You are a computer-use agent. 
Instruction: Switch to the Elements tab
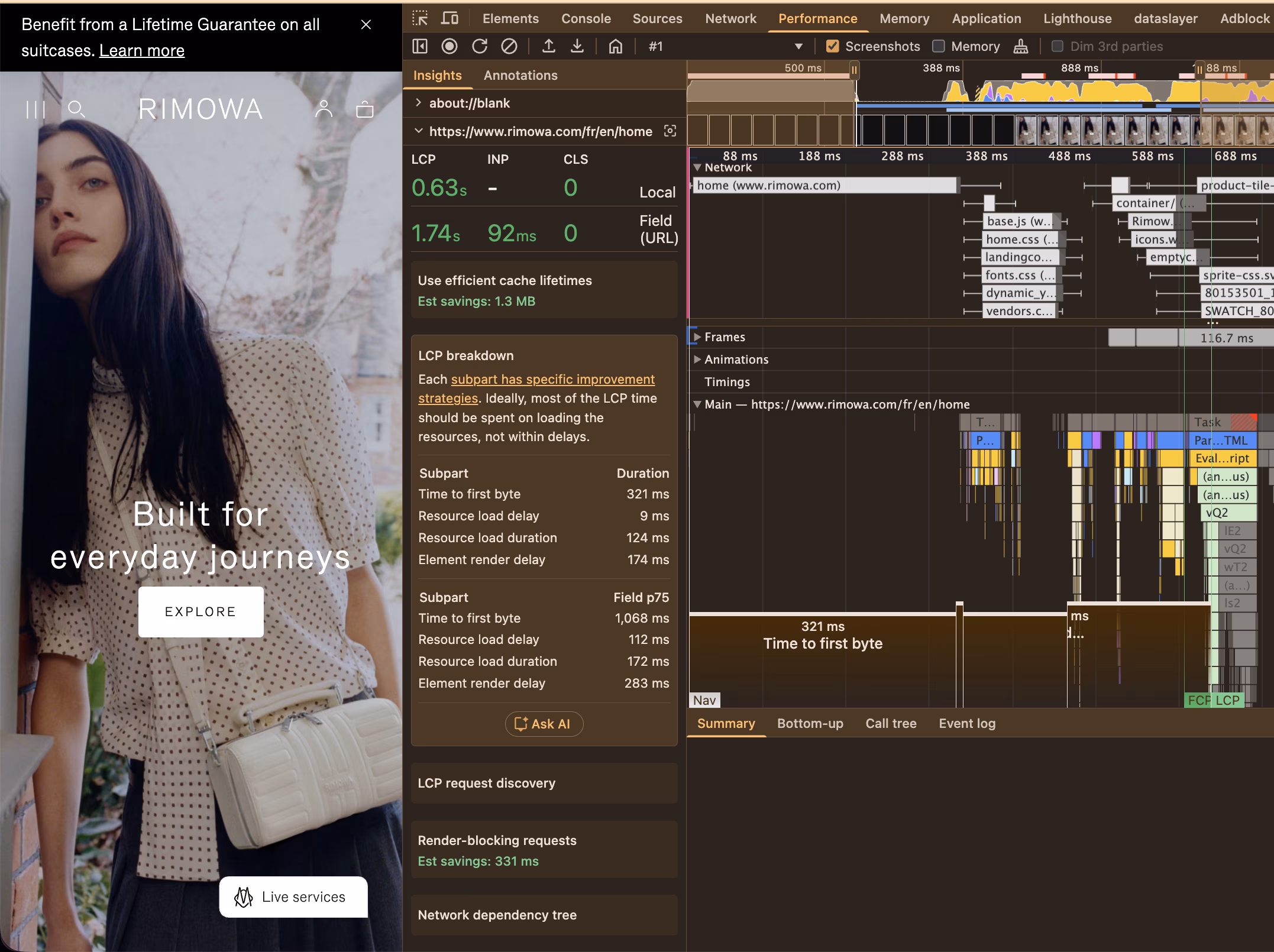510,18
